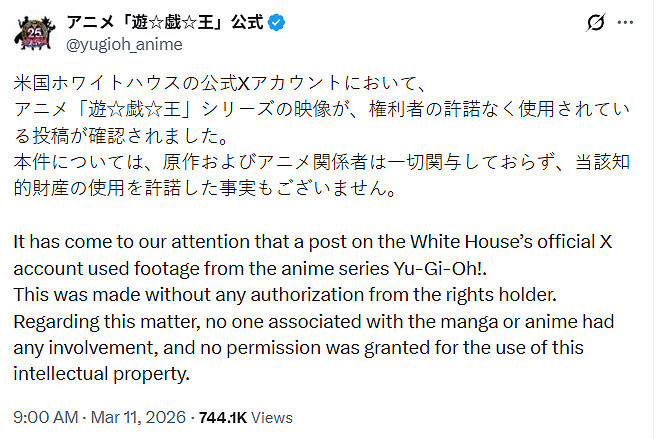Click the Views label beside the count
The height and width of the screenshot is (439, 665).
pyautogui.click(x=275, y=417)
